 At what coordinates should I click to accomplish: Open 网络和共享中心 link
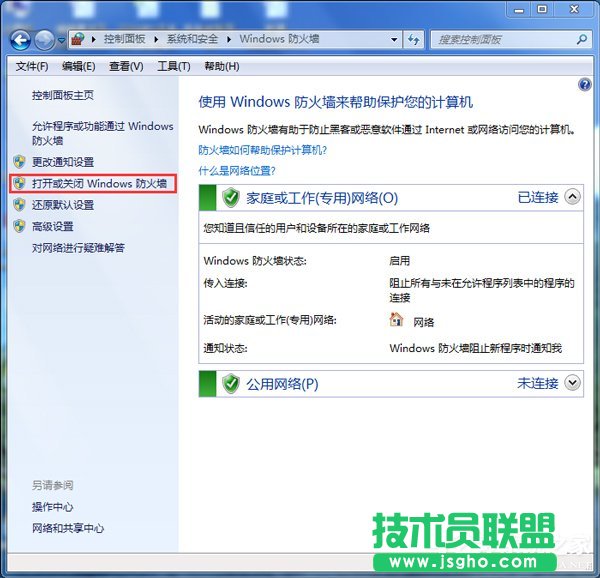click(68, 528)
